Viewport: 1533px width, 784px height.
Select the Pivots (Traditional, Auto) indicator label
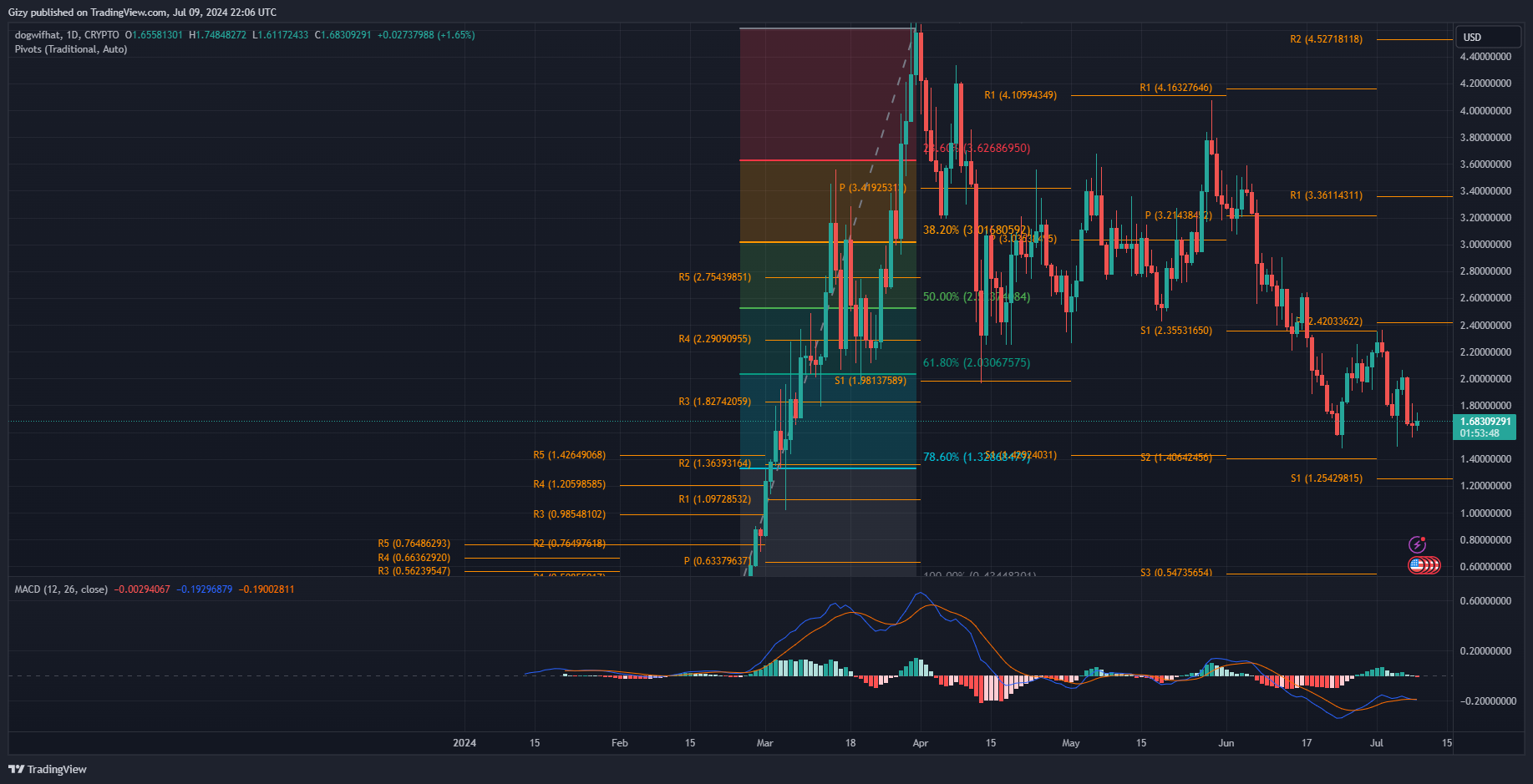click(x=71, y=49)
